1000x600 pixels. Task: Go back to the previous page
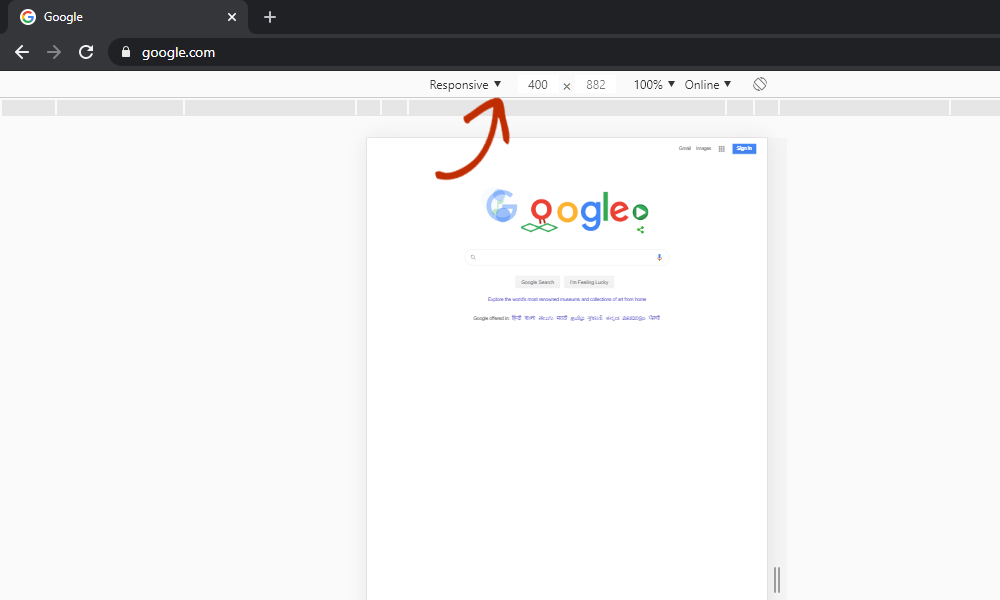[22, 52]
